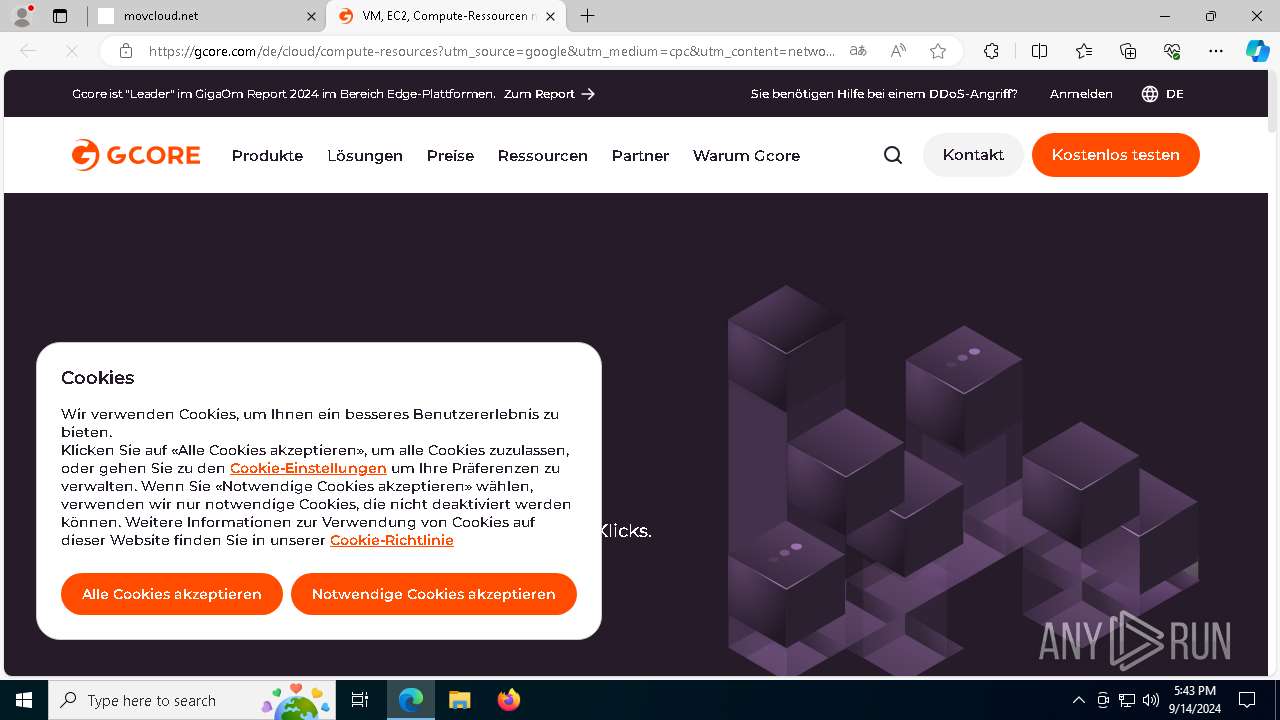
Task: Open the Partner menu
Action: tap(640, 156)
